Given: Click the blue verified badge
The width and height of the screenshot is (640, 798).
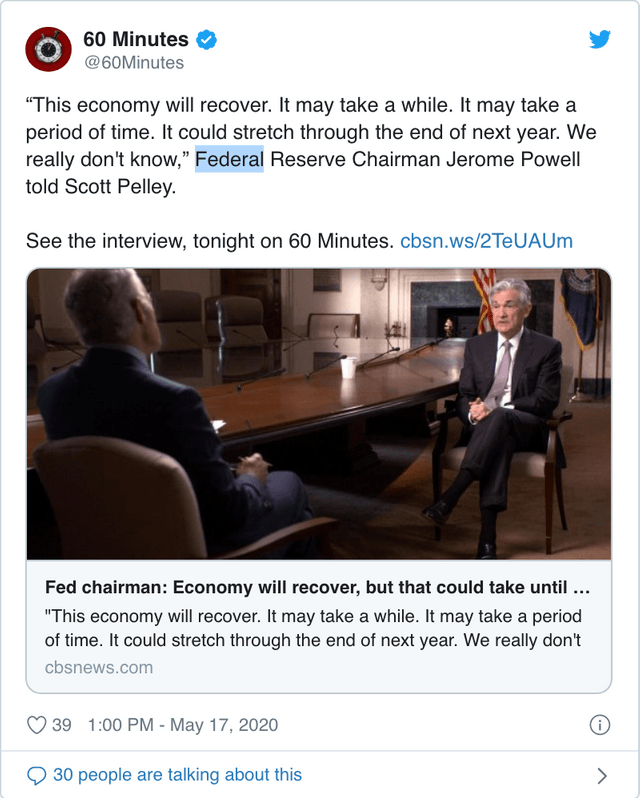Looking at the screenshot, I should (206, 40).
